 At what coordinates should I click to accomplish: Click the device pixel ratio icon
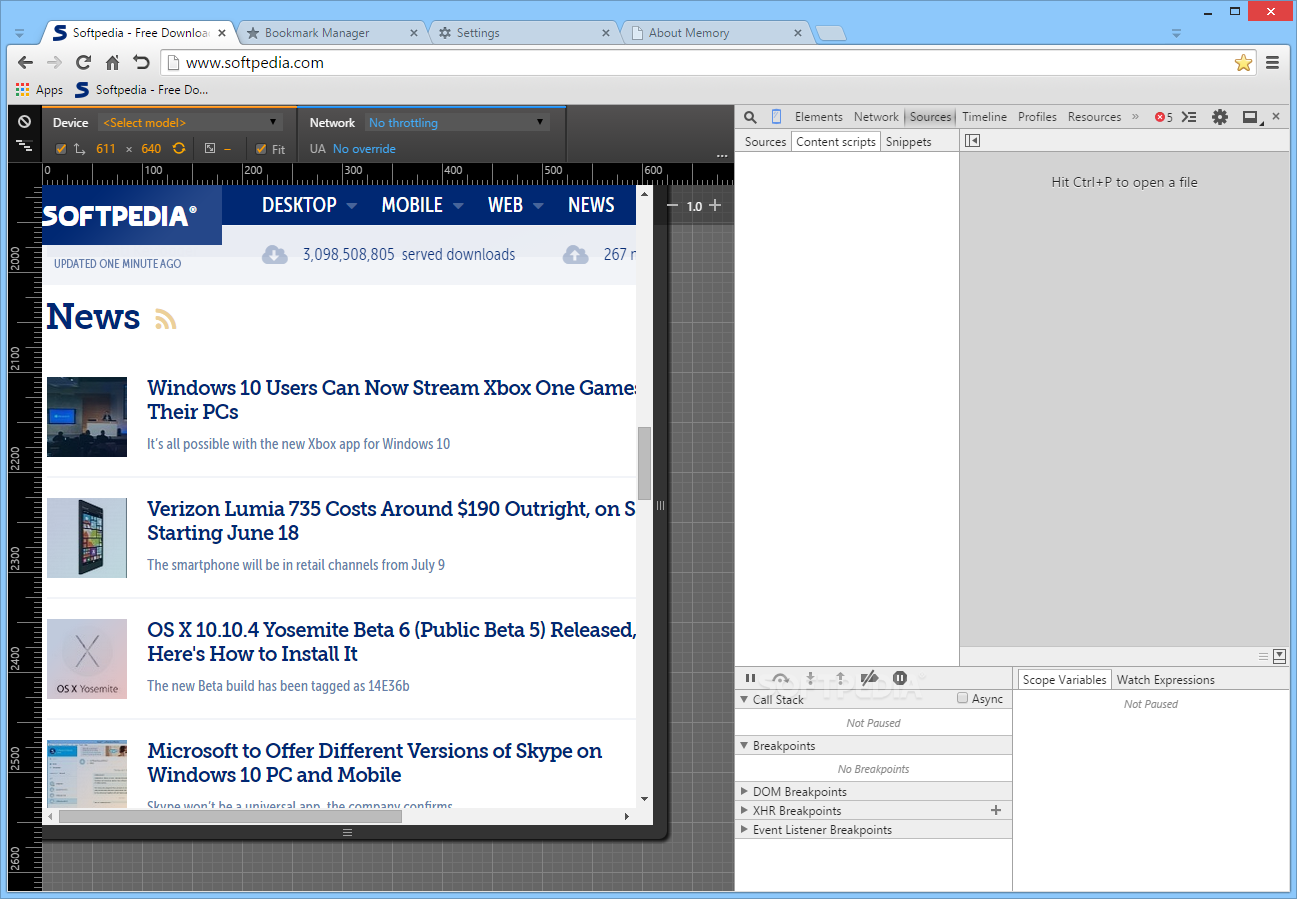click(210, 148)
